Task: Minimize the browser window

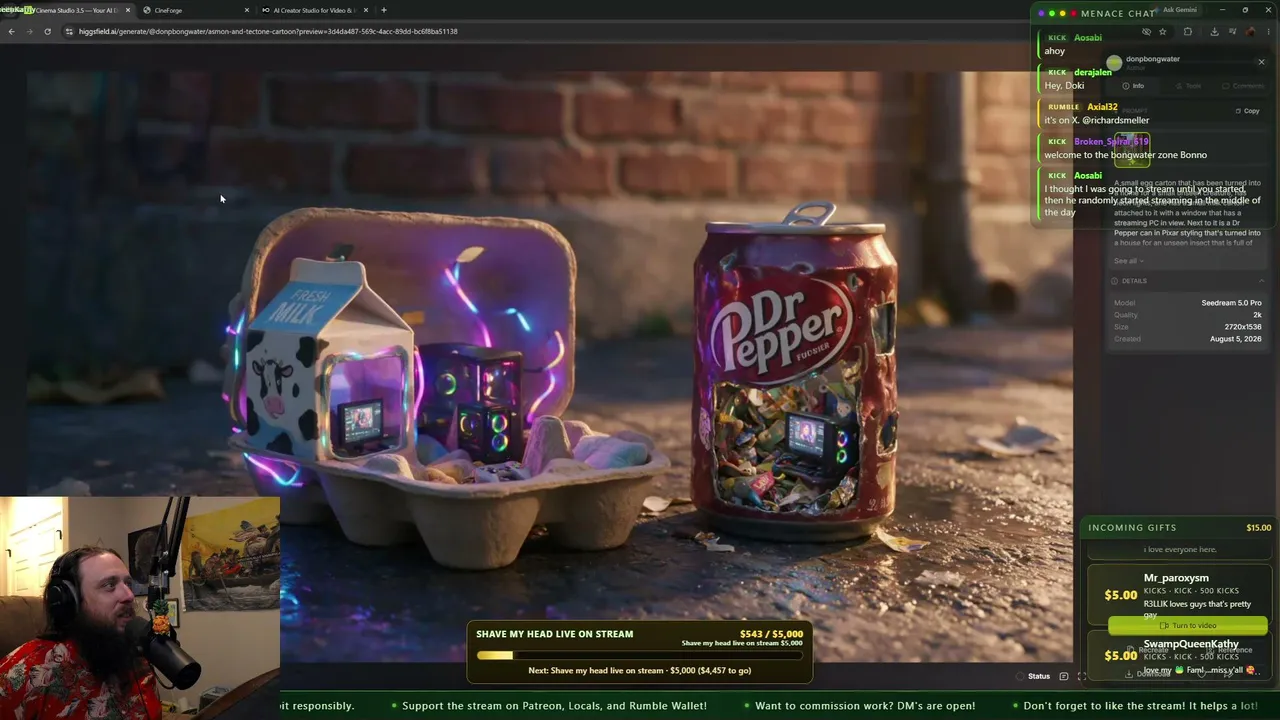Action: pyautogui.click(x=1223, y=10)
